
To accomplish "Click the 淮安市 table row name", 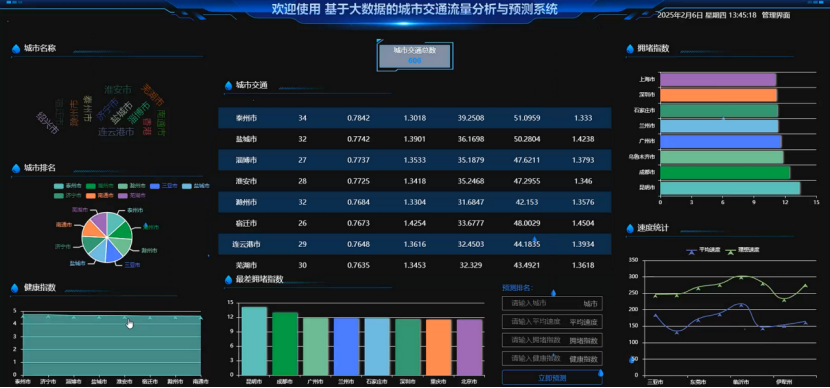I will point(247,181).
